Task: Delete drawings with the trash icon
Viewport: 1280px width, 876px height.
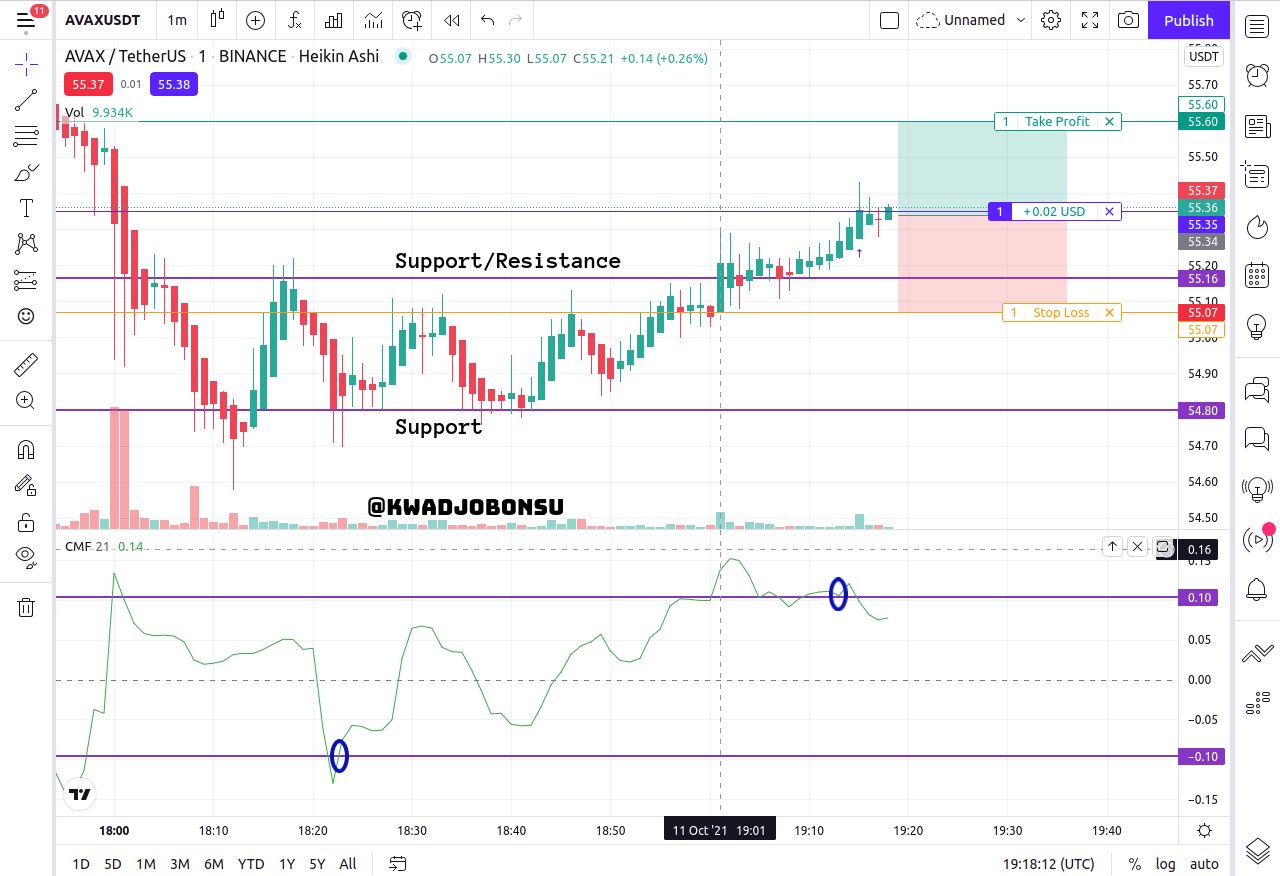Action: click(x=26, y=607)
